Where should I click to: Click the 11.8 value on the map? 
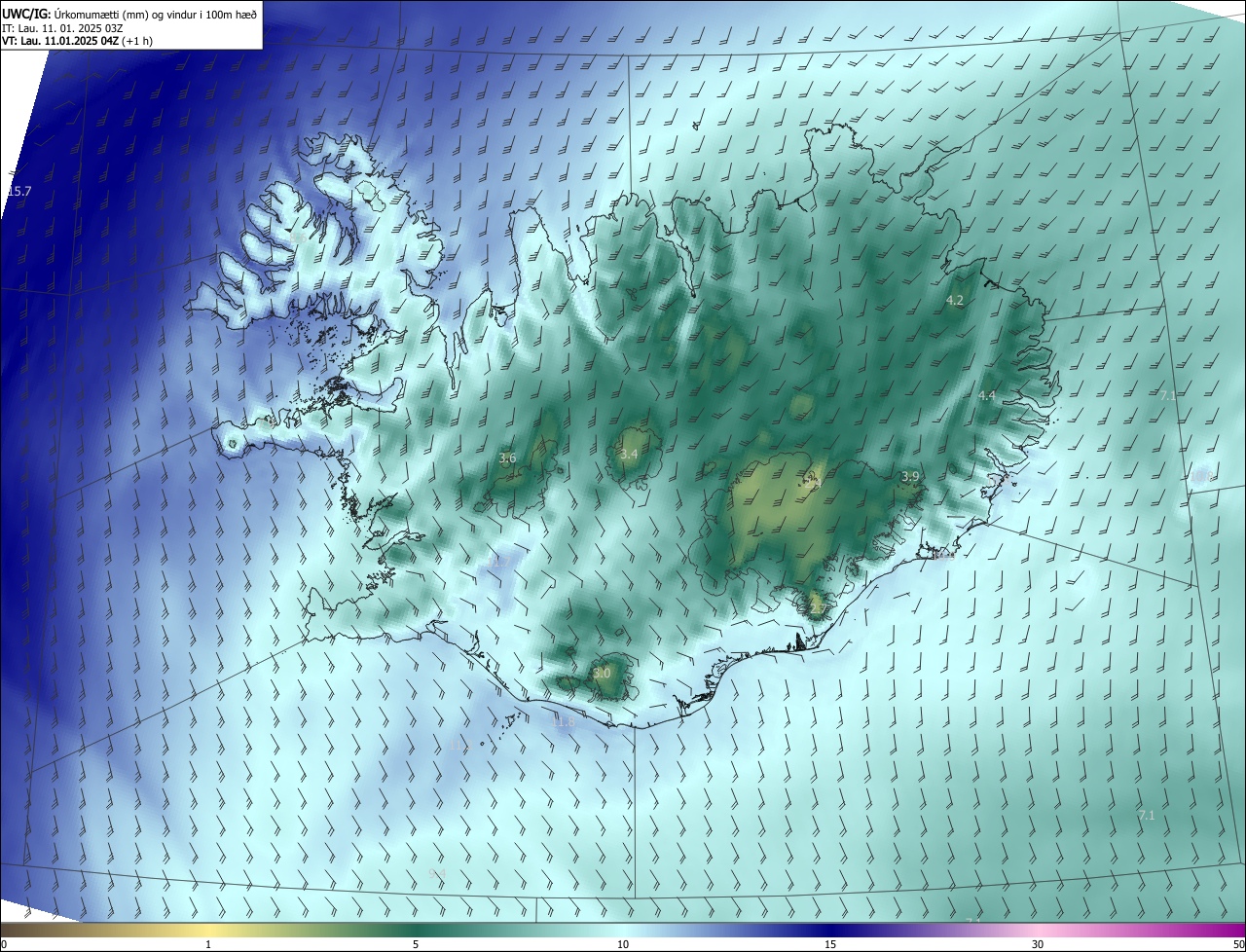pos(564,721)
